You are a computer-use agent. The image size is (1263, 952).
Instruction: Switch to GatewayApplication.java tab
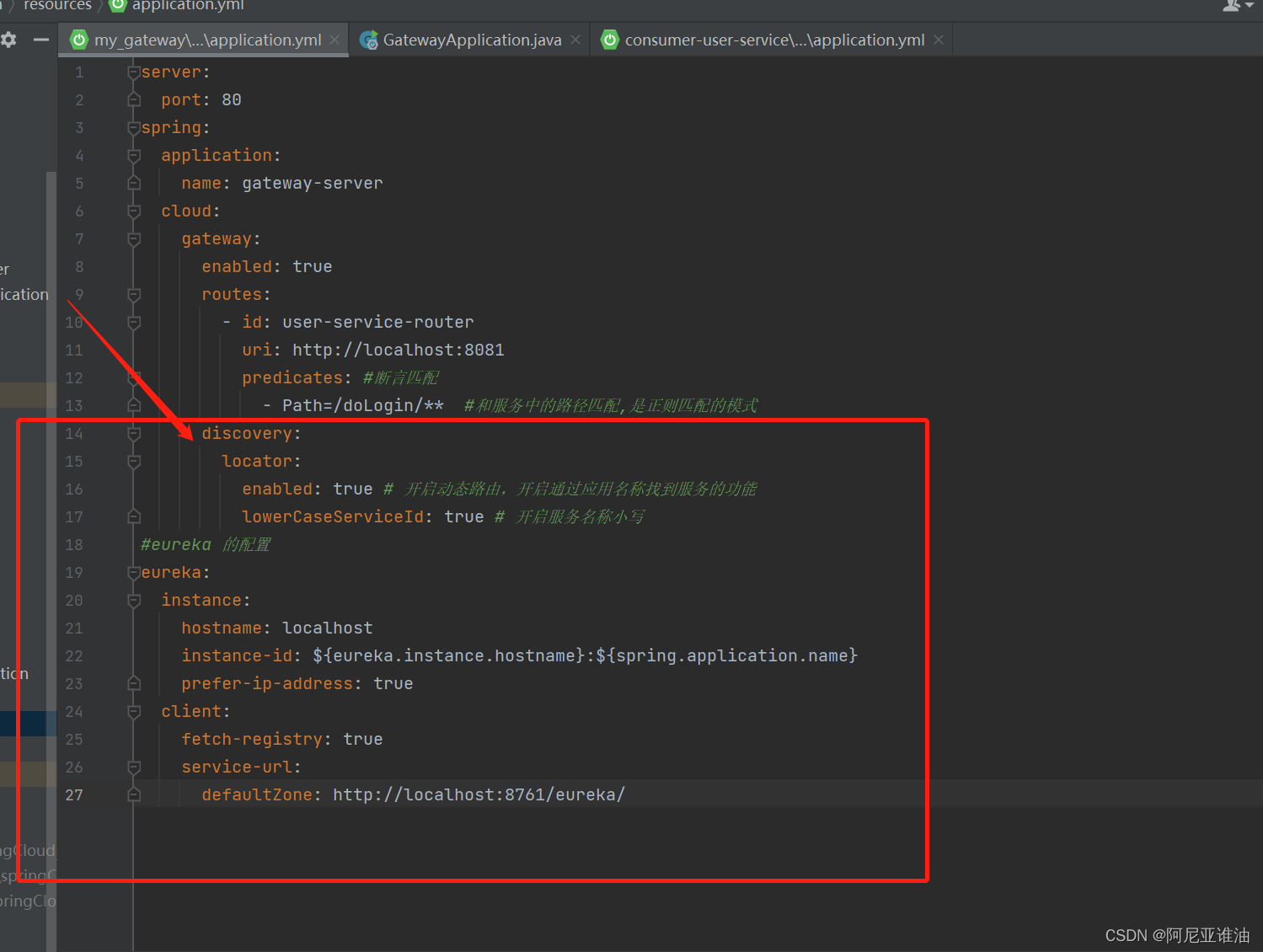(x=472, y=40)
